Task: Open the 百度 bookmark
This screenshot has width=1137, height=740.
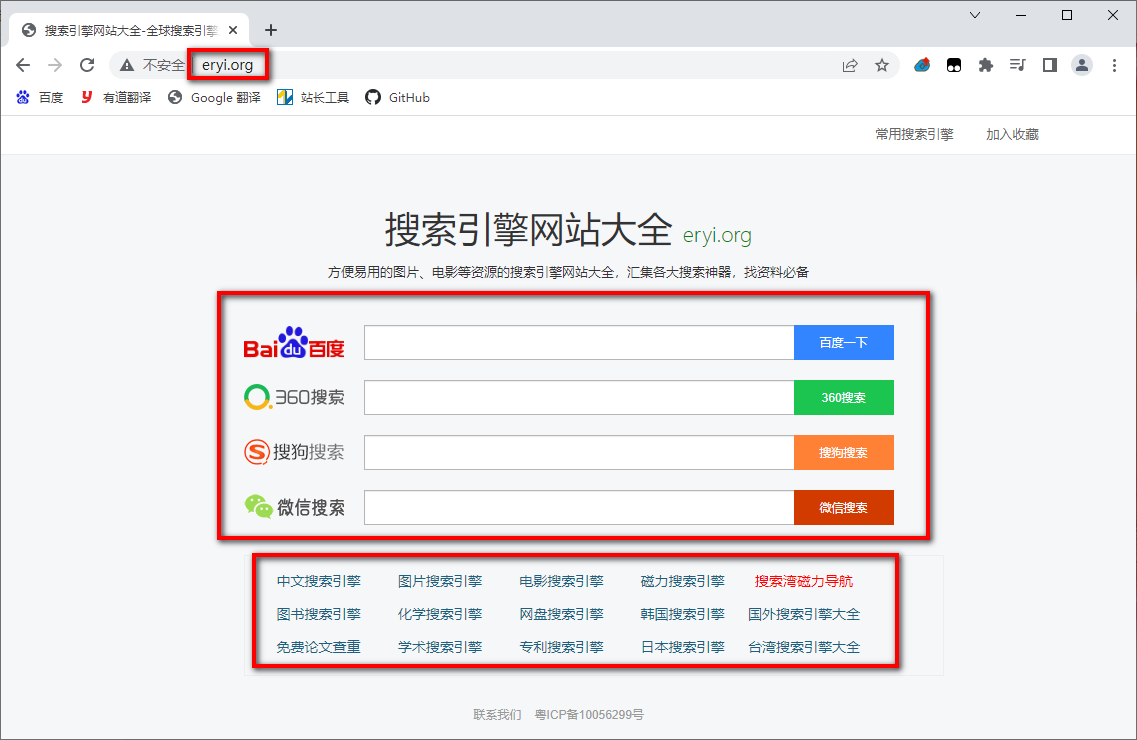Action: coord(40,98)
